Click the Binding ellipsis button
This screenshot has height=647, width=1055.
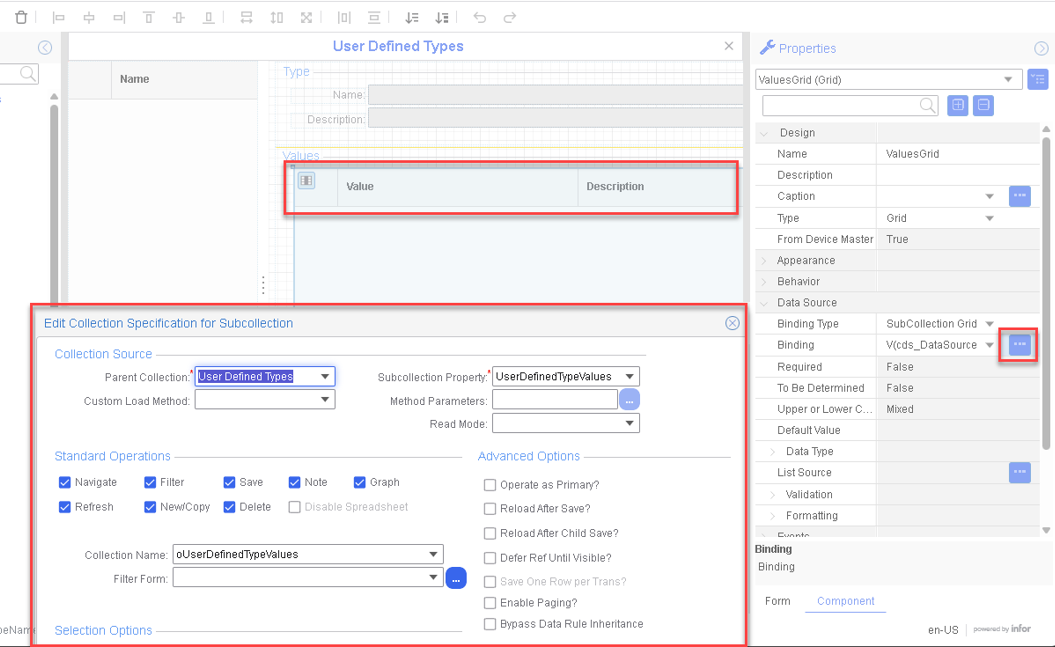1020,344
